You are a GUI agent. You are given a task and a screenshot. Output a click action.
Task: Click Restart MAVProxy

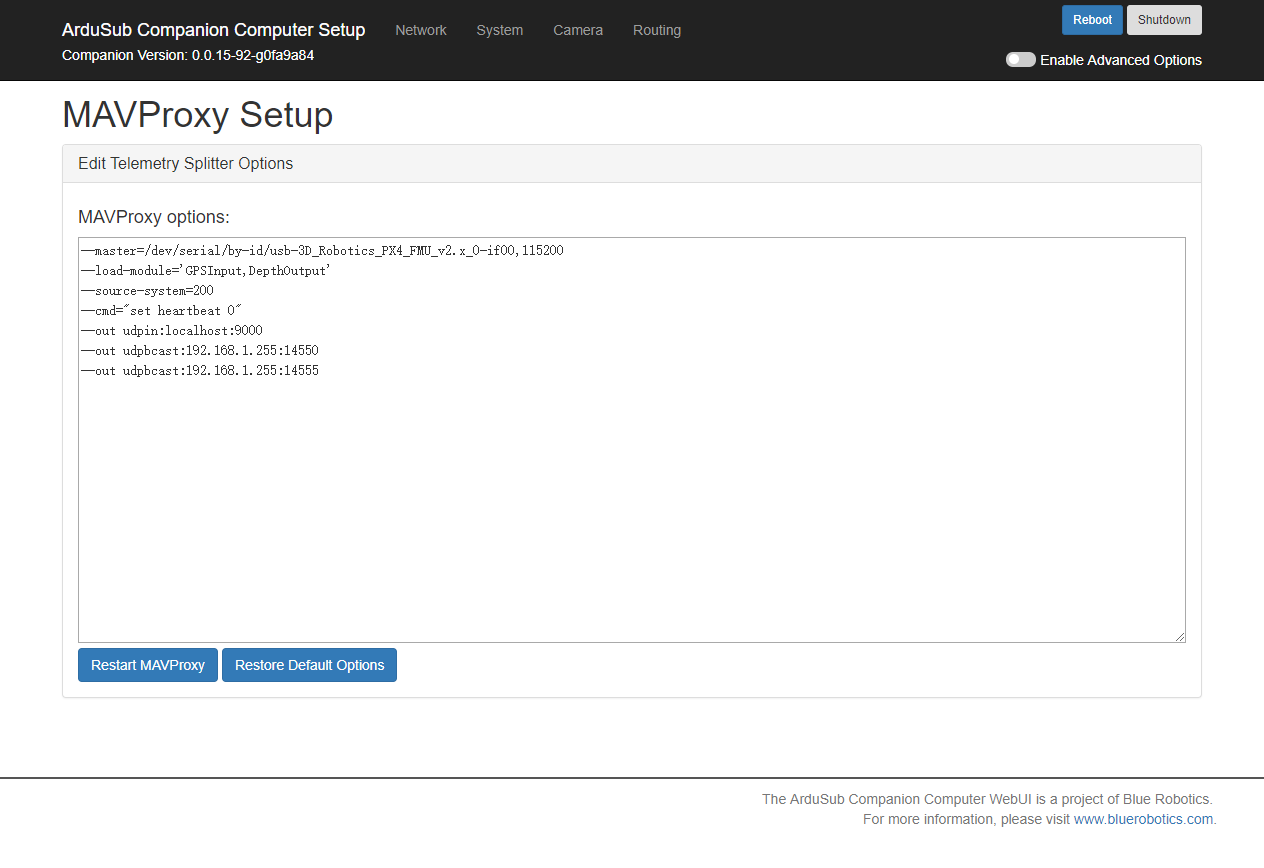point(147,665)
